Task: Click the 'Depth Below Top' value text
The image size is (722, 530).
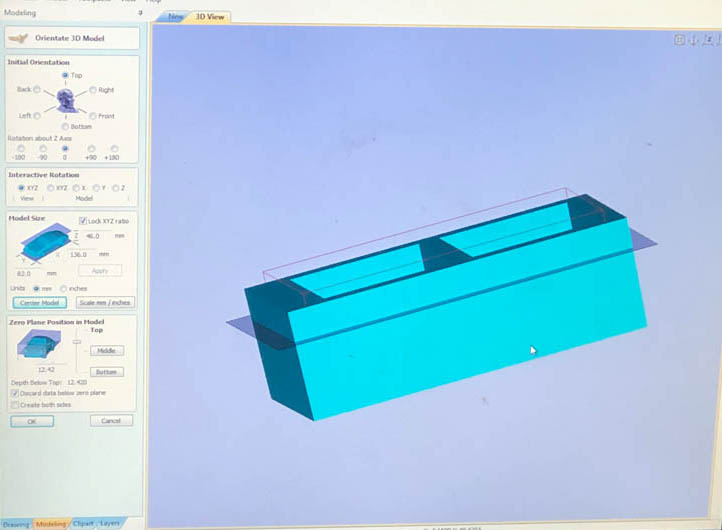Action: point(77,383)
